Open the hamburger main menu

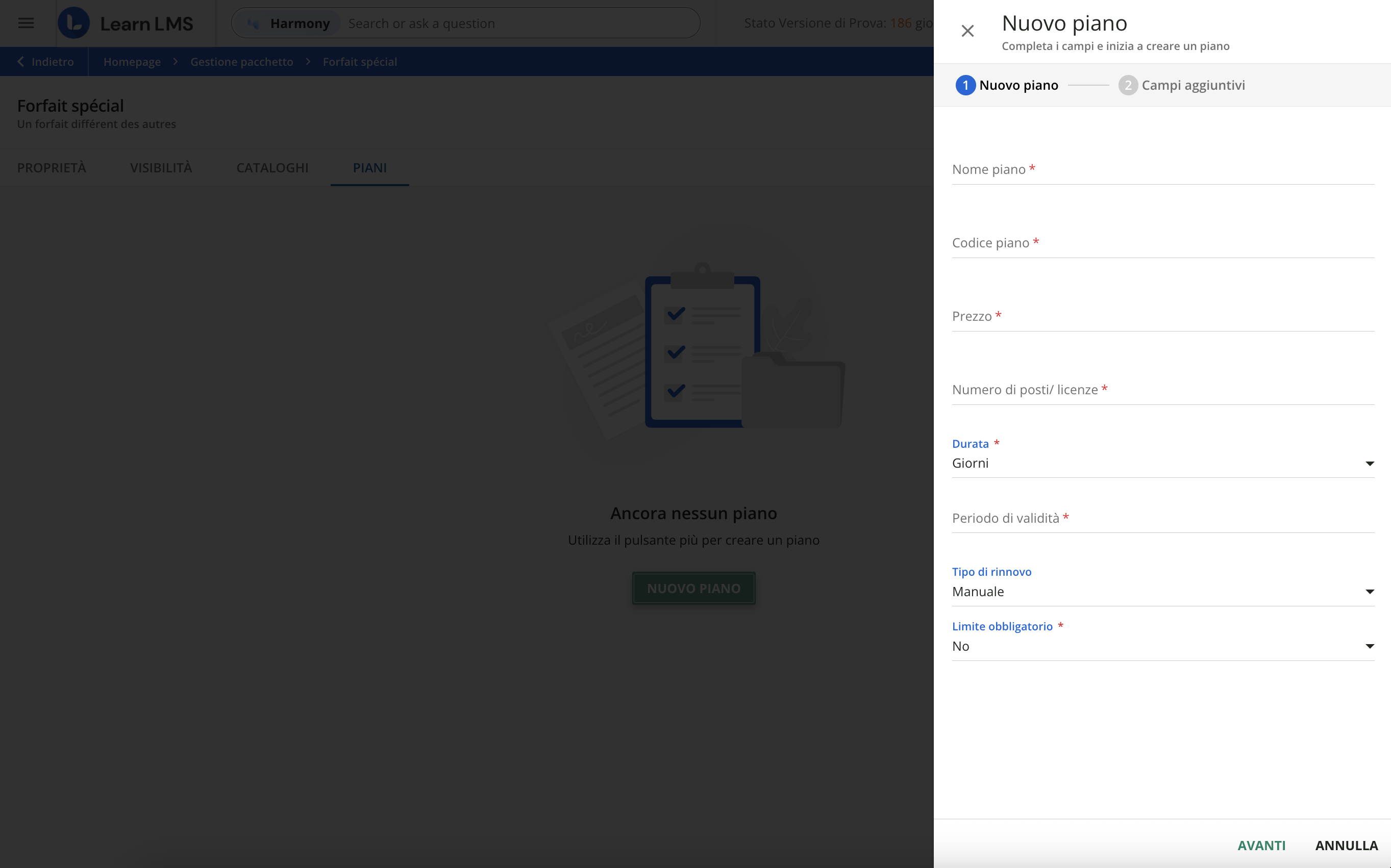(x=26, y=23)
